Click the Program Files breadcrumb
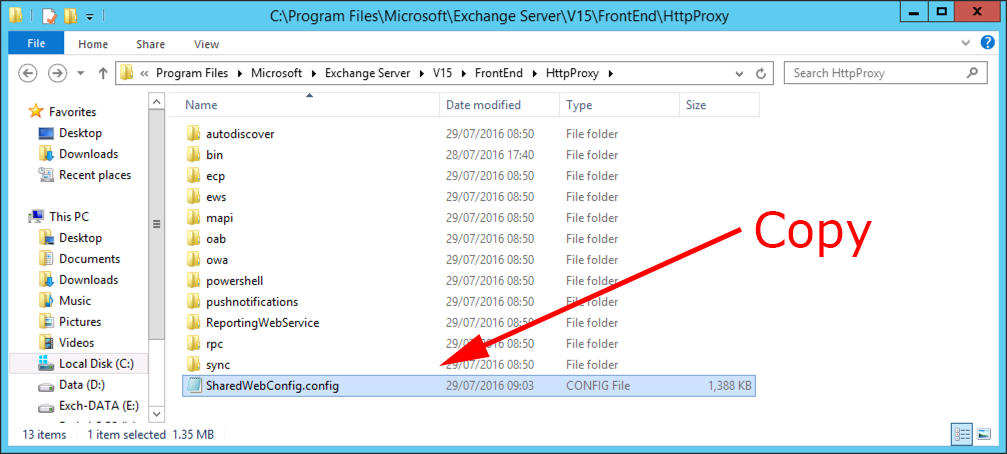 click(x=192, y=73)
